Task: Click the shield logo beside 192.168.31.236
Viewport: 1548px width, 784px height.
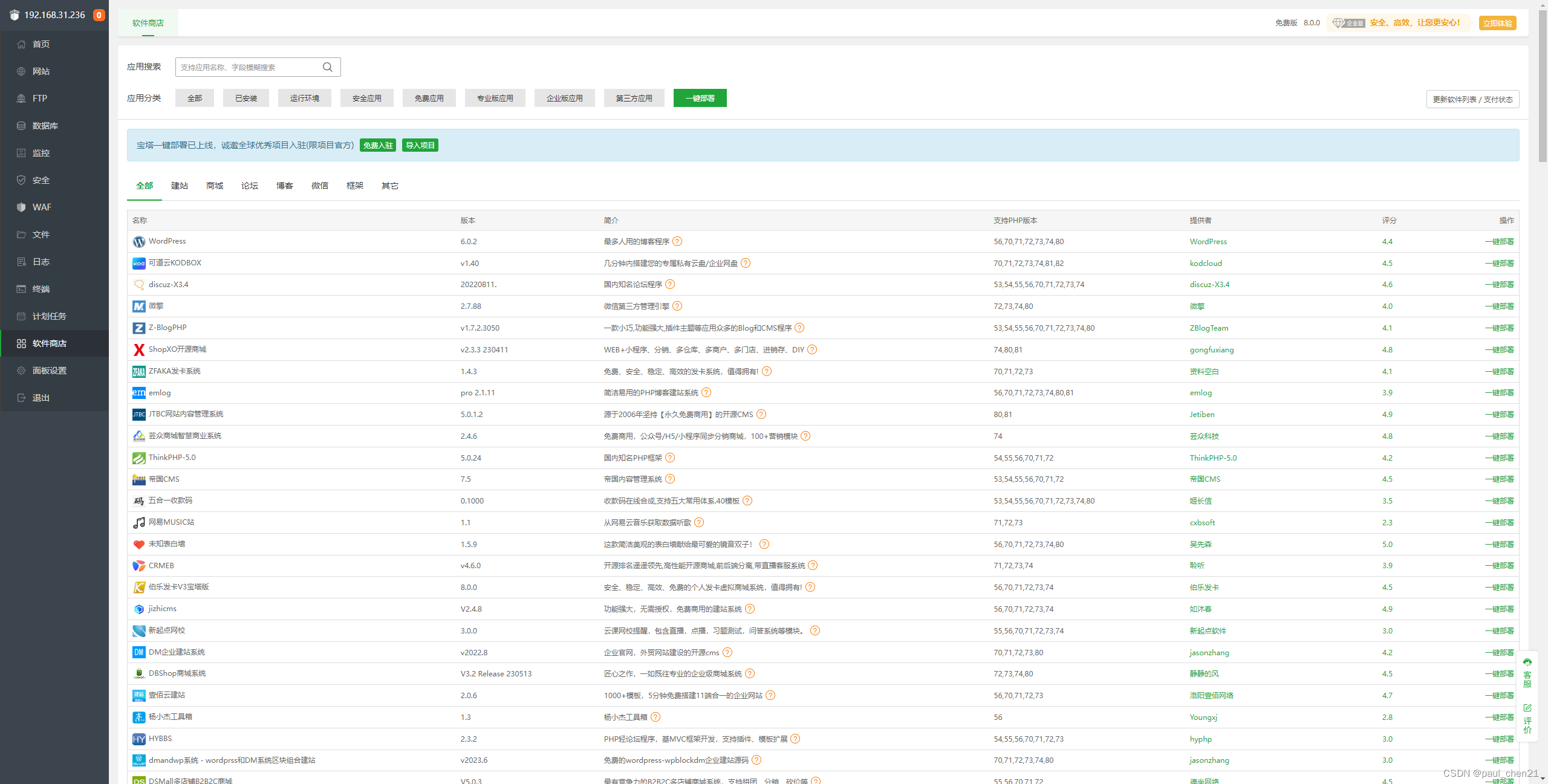Action: click(x=14, y=15)
